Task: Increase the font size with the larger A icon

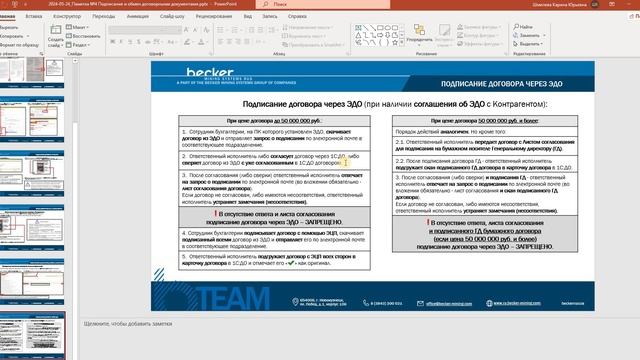Action: [x=186, y=30]
